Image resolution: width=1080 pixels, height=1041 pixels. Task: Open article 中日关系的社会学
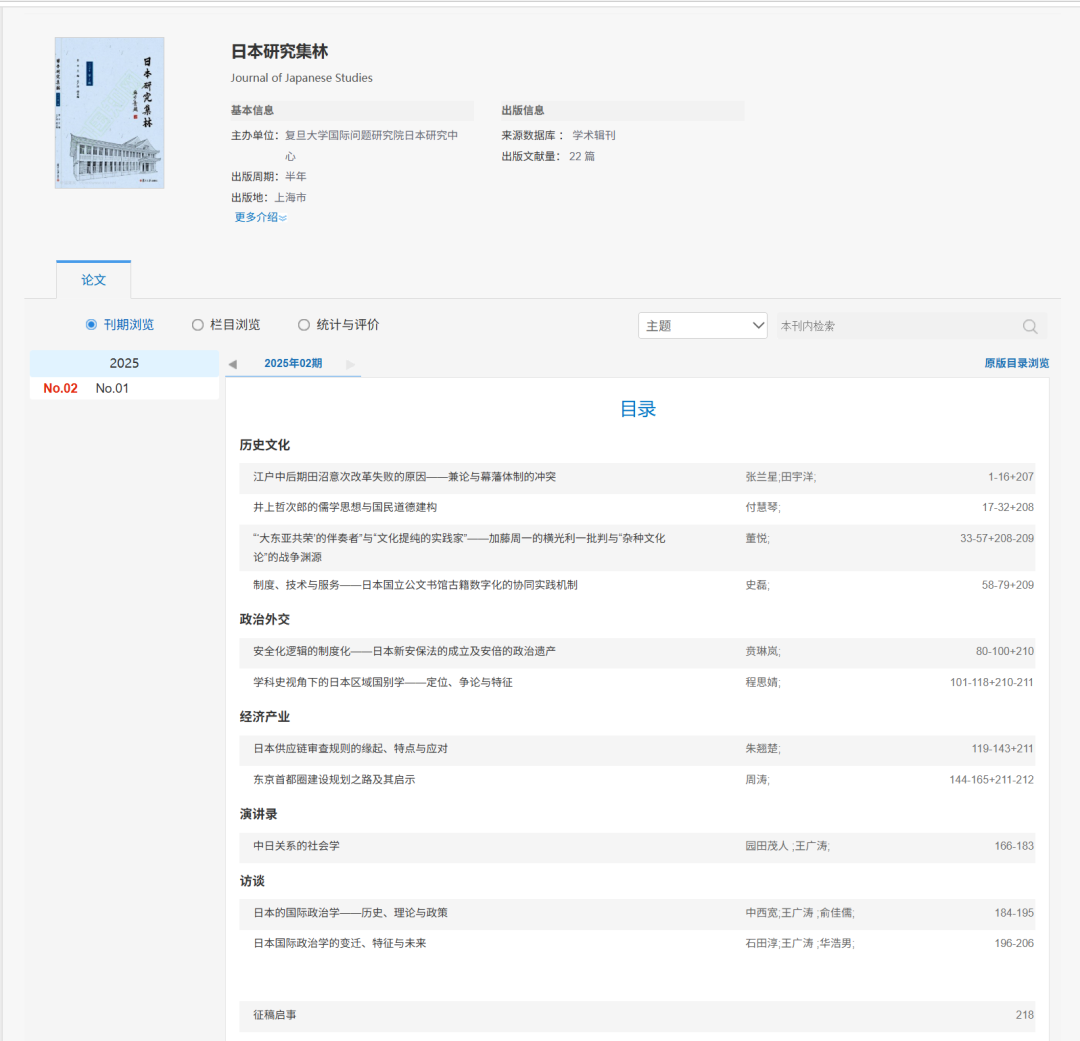pos(296,845)
